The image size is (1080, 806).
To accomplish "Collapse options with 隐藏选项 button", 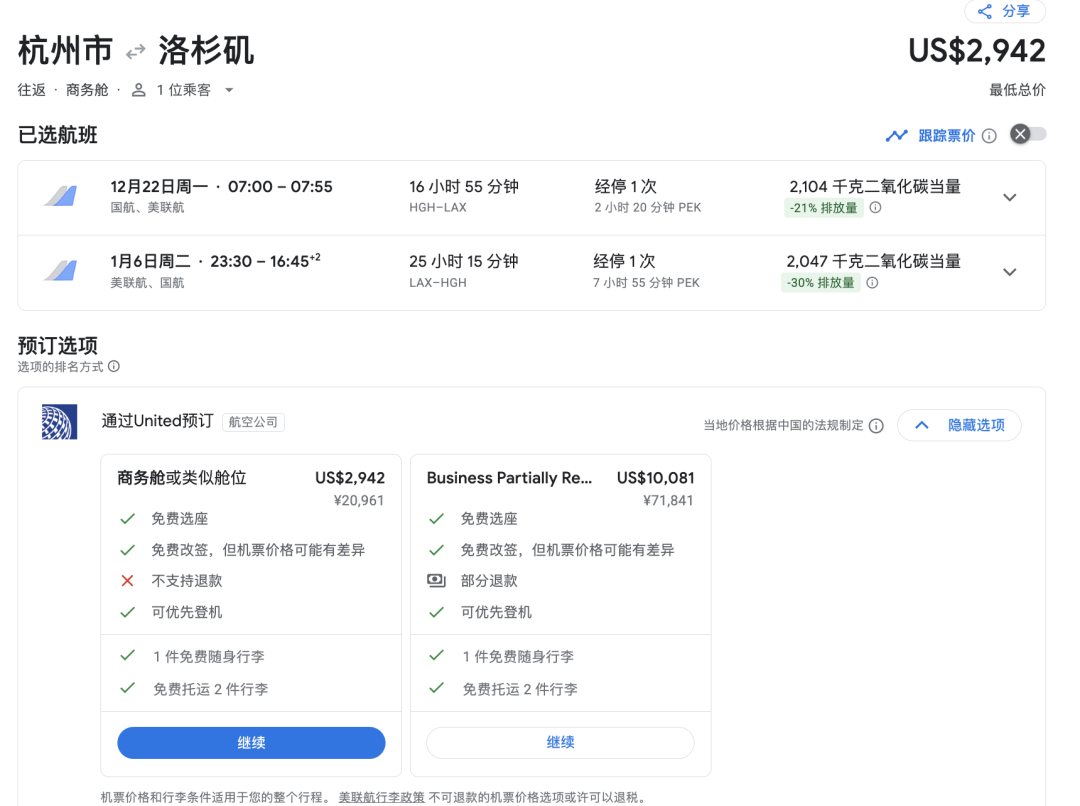I will click(958, 425).
